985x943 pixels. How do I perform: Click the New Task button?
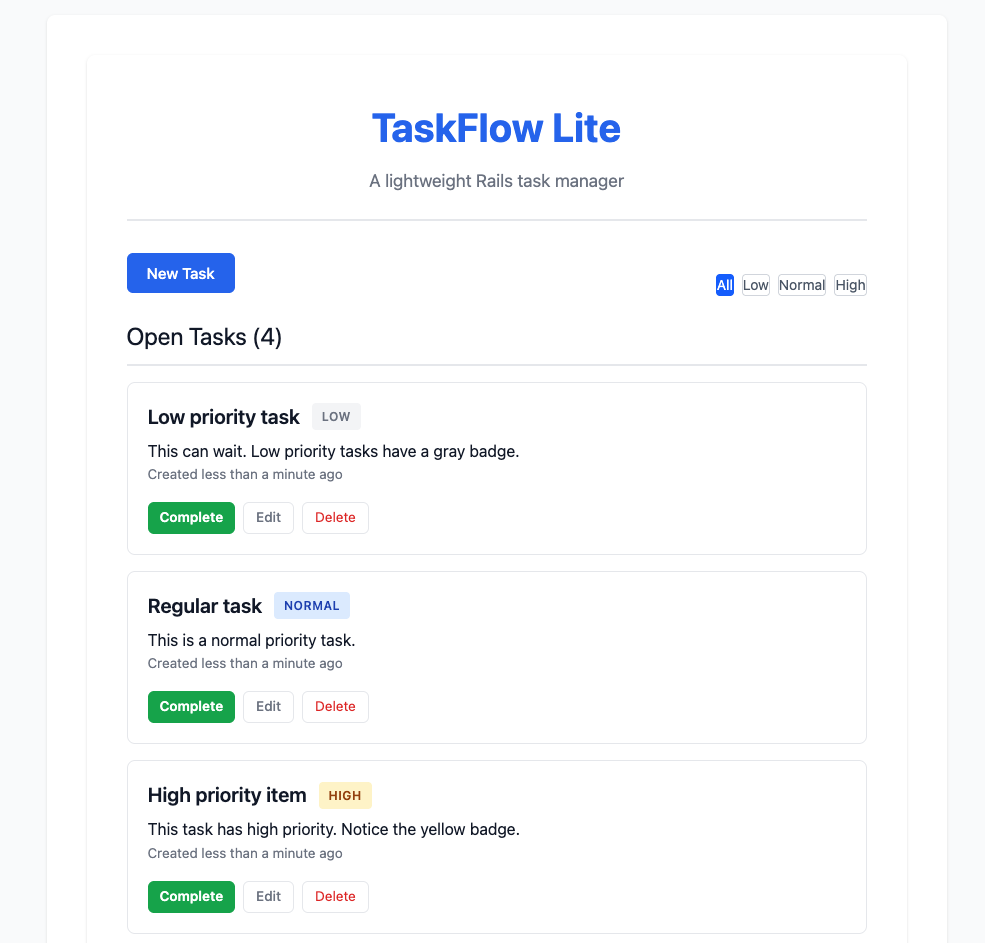point(180,272)
